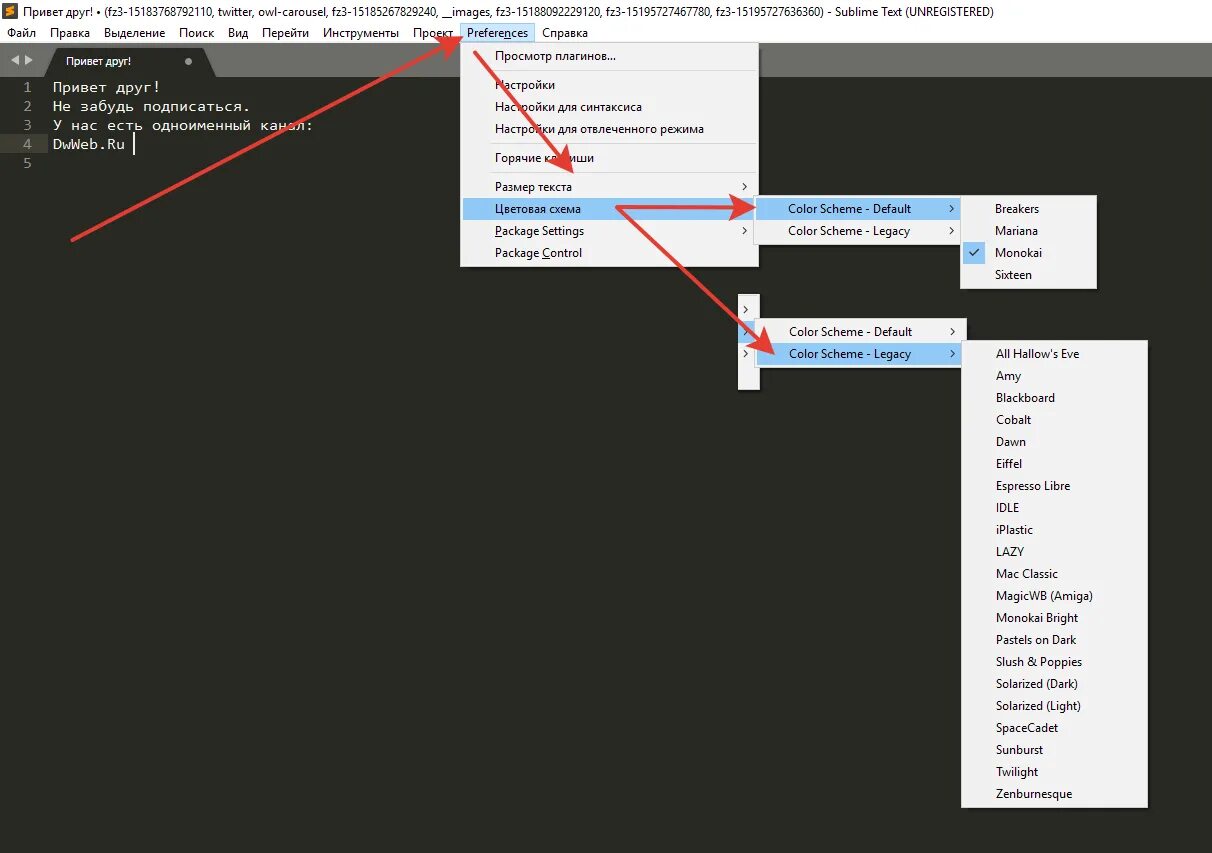Open the Инструменты menu
The height and width of the screenshot is (853, 1212).
point(361,33)
